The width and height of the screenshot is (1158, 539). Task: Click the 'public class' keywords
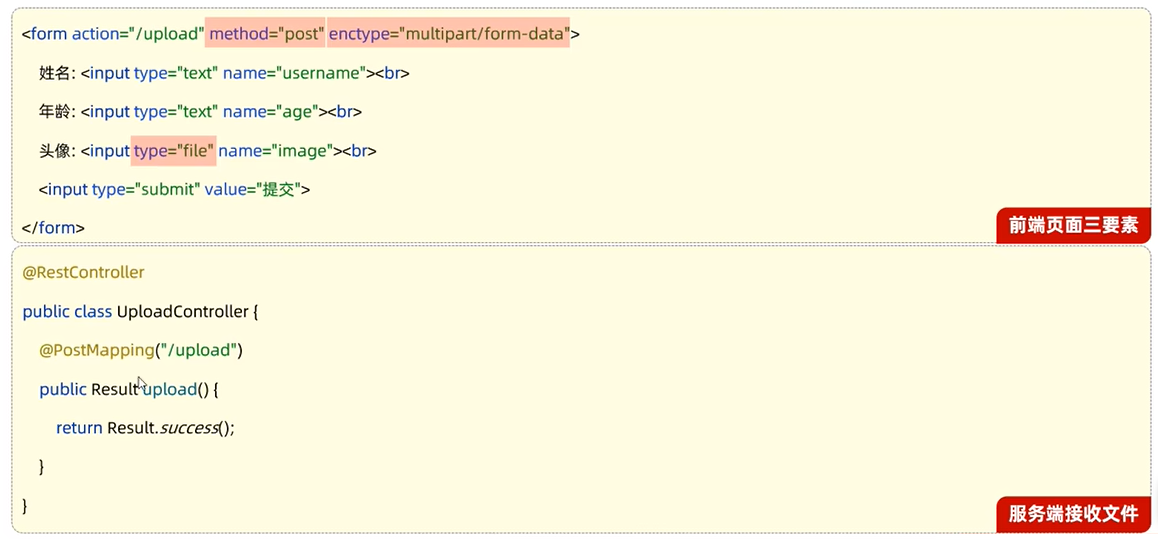(x=67, y=312)
